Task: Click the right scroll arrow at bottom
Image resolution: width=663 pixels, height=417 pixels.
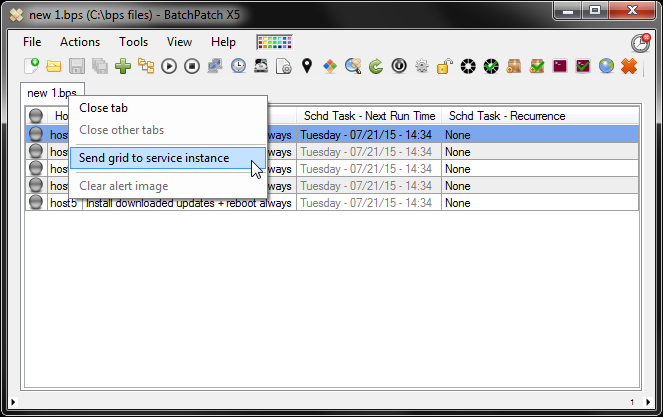Action: (648, 402)
